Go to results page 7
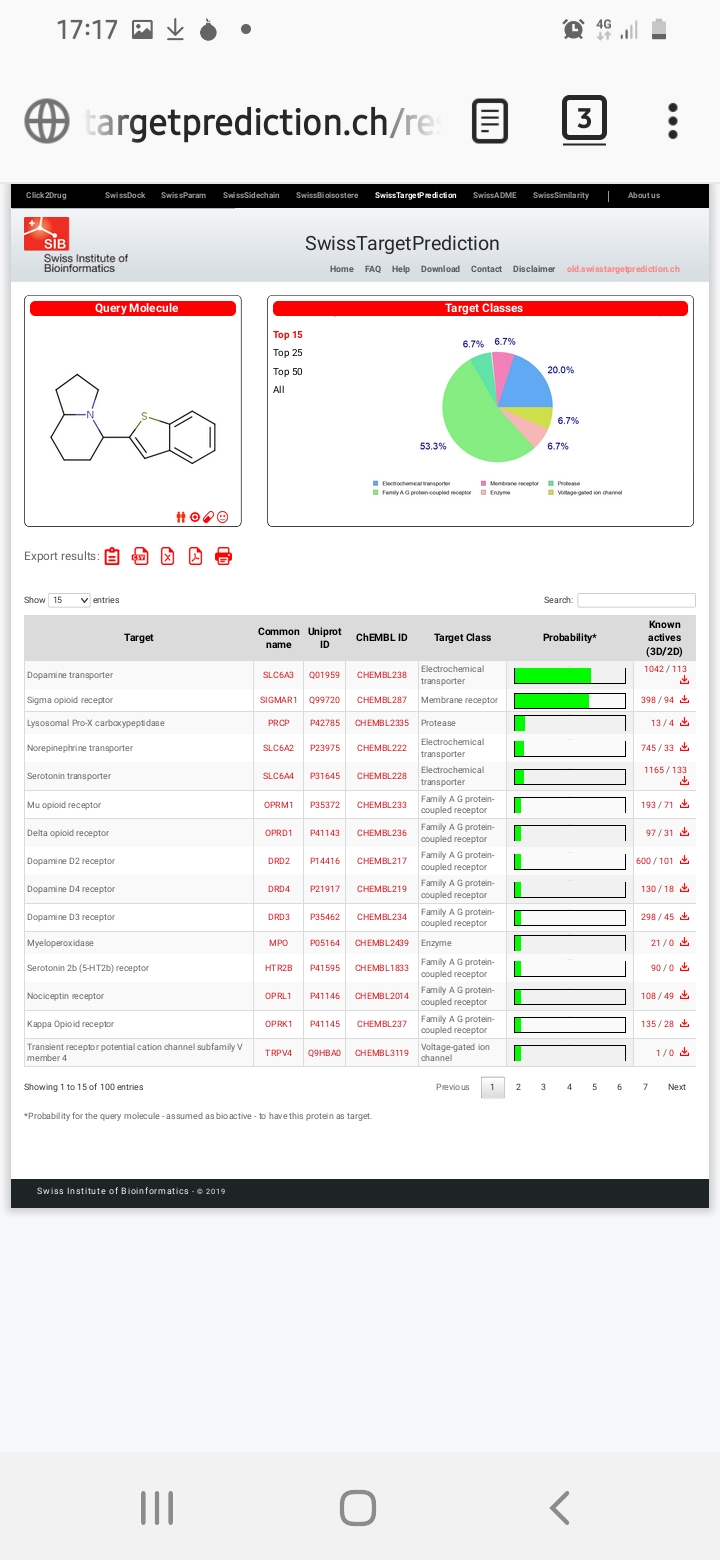This screenshot has width=720, height=1560. (x=645, y=1087)
